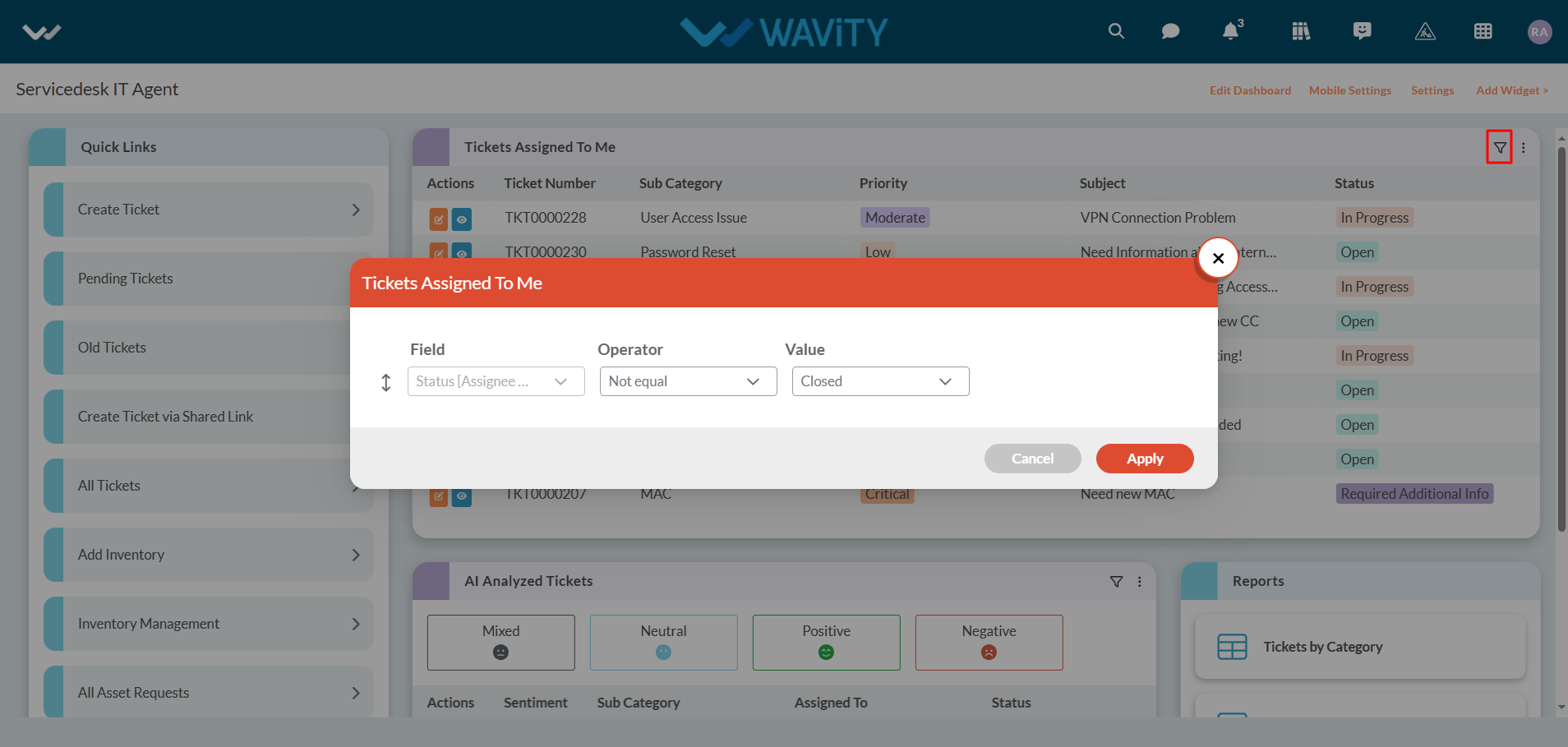Open Old Tickets quick link

click(209, 348)
